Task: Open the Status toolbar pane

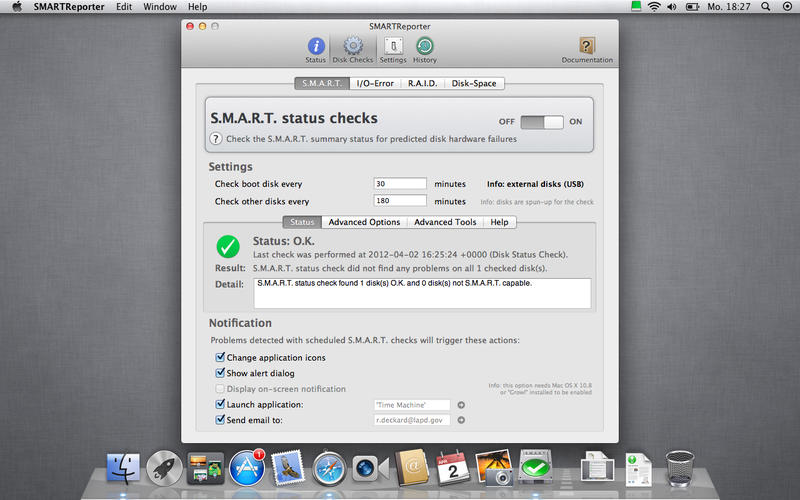Action: (x=316, y=50)
